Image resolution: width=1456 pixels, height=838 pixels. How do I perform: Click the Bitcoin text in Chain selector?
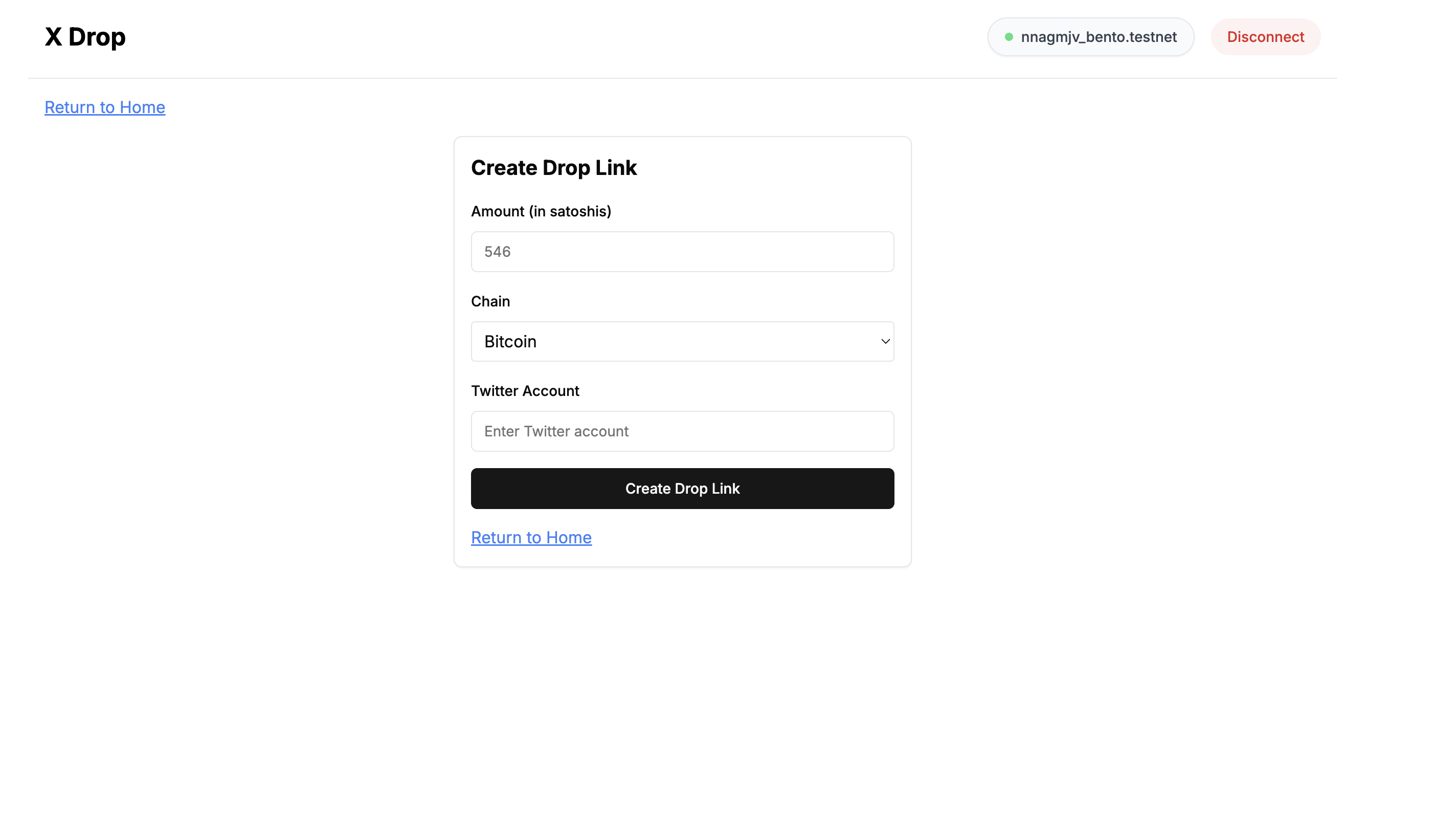coord(510,341)
